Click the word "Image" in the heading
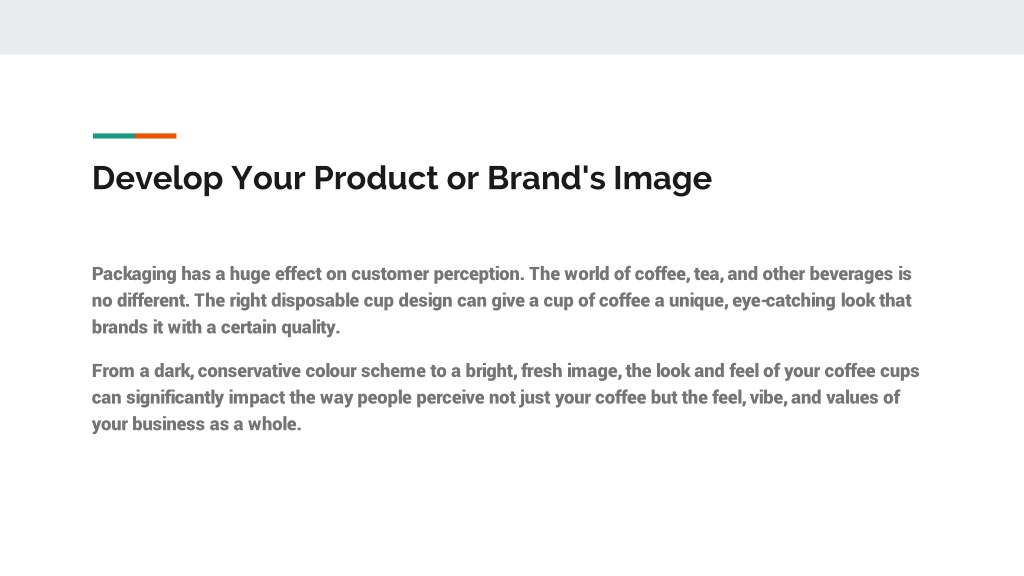Image resolution: width=1024 pixels, height=576 pixels. [x=662, y=179]
